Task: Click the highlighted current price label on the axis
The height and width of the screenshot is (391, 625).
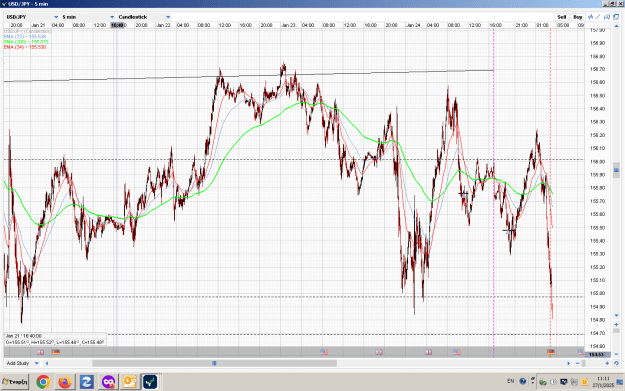Action: click(597, 354)
